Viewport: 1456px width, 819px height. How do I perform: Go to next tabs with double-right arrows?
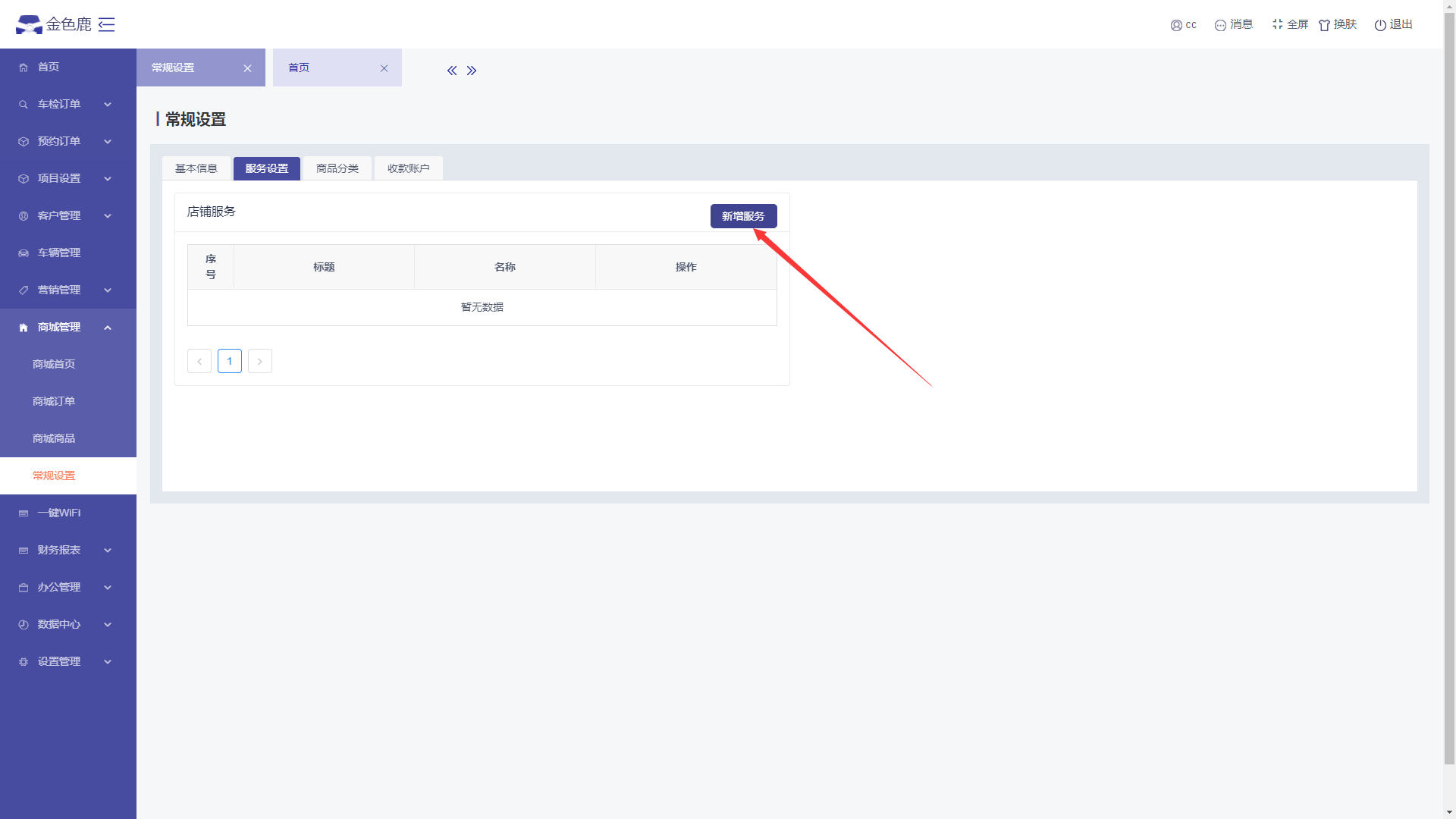(472, 71)
